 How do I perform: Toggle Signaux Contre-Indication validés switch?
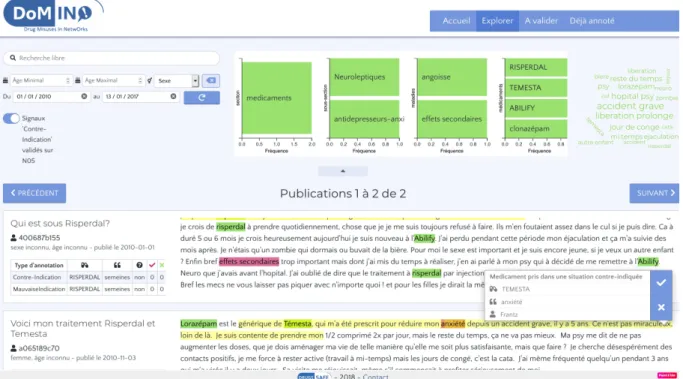point(11,118)
